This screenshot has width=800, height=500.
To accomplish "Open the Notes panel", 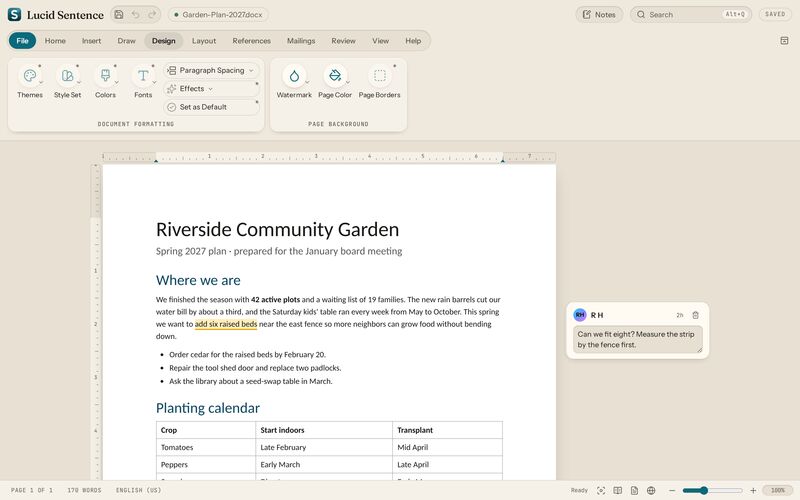I will tap(599, 14).
